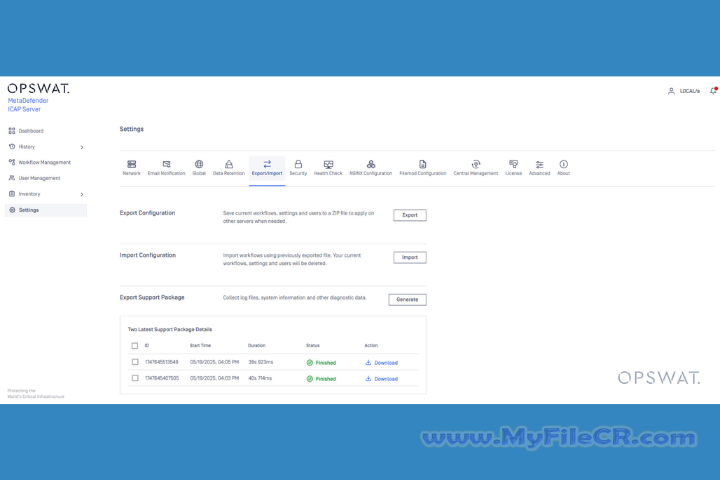This screenshot has width=720, height=480.
Task: Click the Generate support package button
Action: tap(407, 299)
